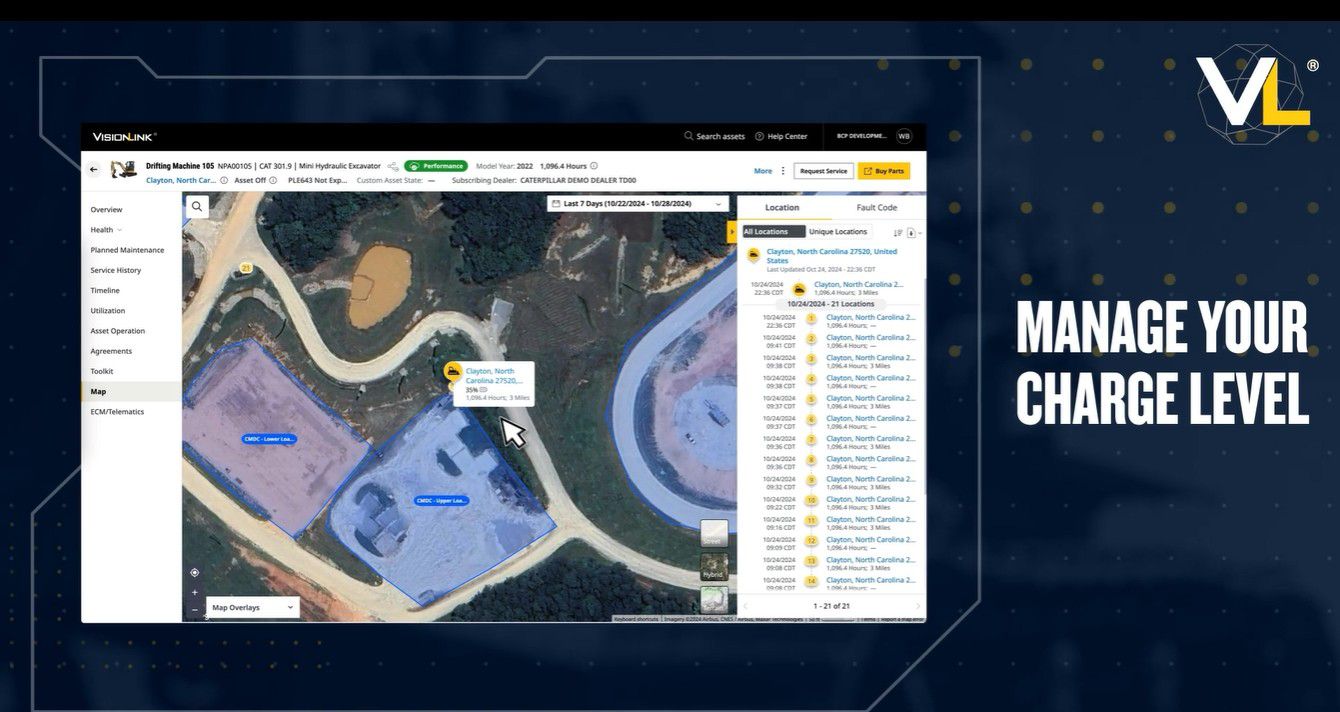The image size is (1340, 712).
Task: Recenter map with the locate target icon
Action: click(195, 573)
